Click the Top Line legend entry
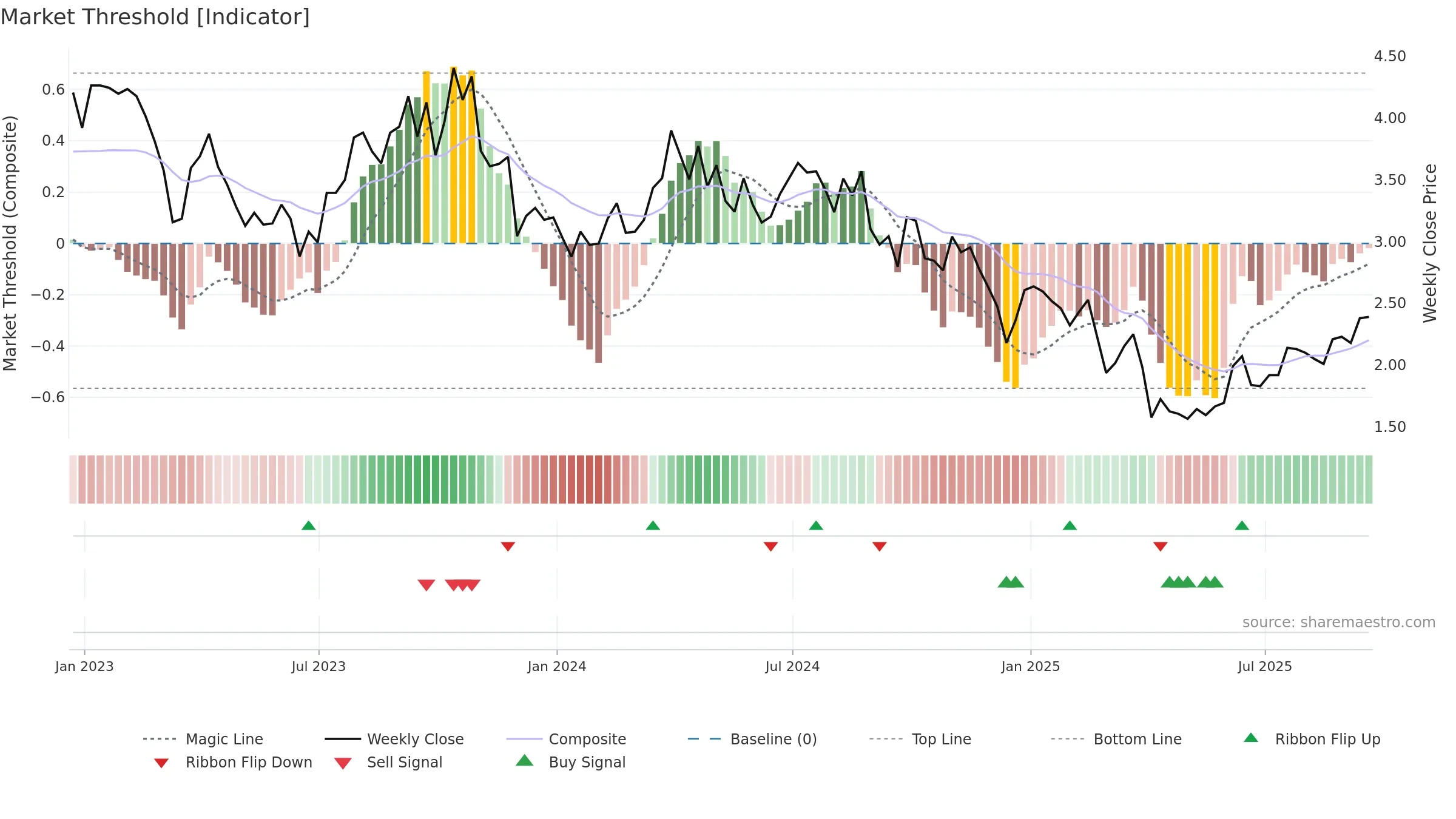1456x819 pixels. pos(920,739)
